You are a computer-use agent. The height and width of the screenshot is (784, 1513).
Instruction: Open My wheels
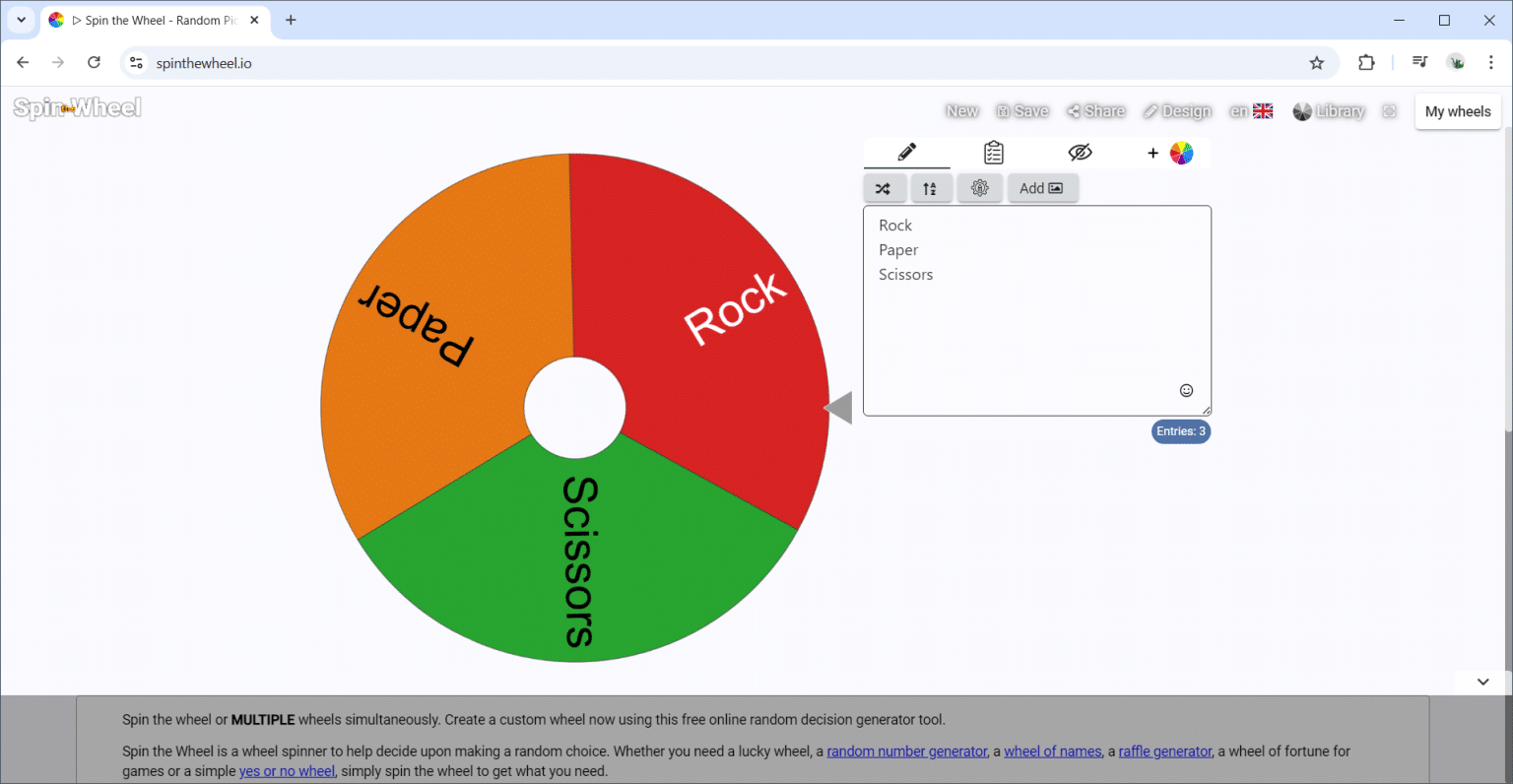point(1457,111)
